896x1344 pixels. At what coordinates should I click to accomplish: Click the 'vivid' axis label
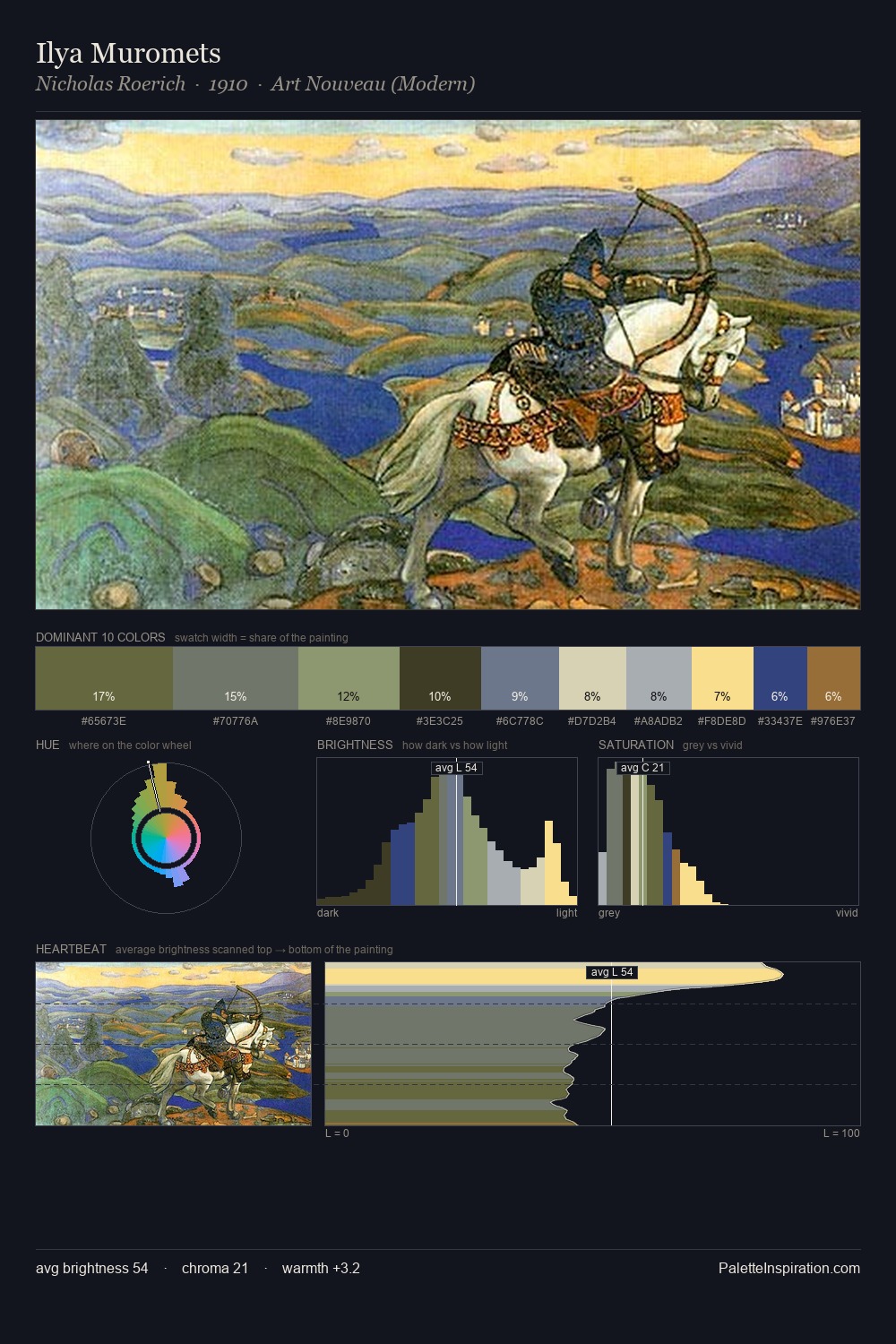coord(847,913)
